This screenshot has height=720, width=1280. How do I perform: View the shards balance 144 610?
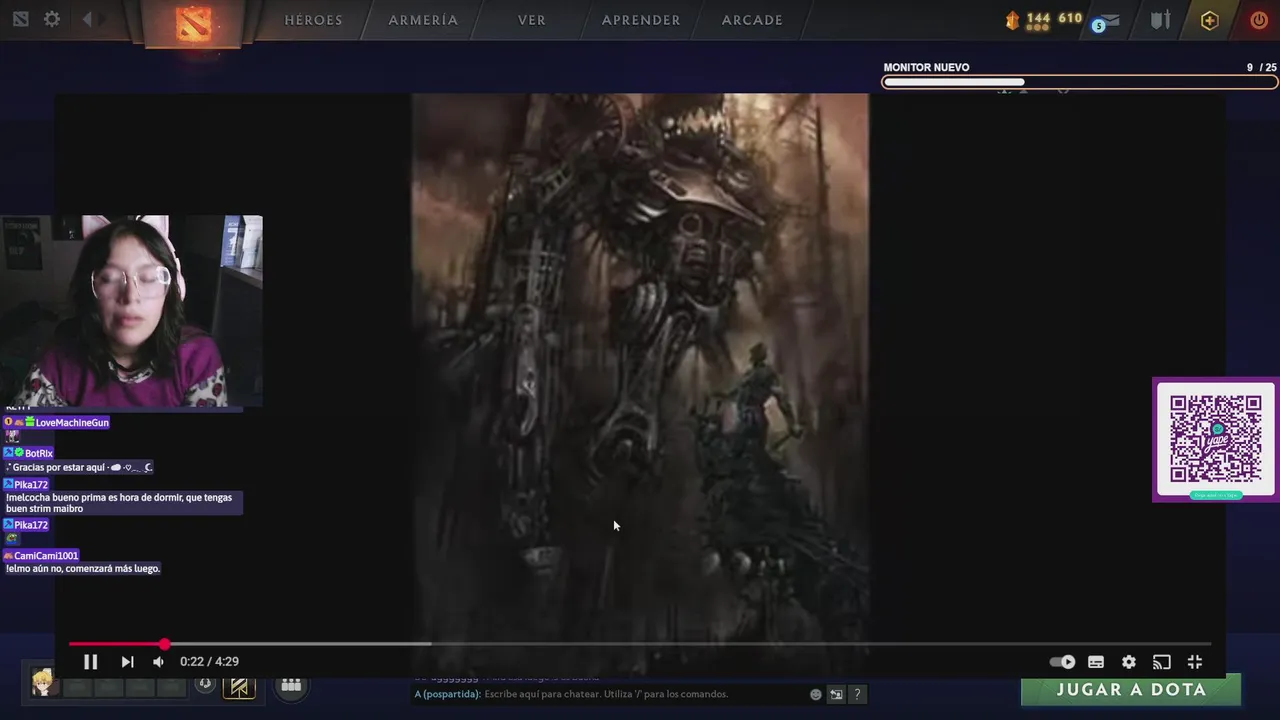[1044, 19]
